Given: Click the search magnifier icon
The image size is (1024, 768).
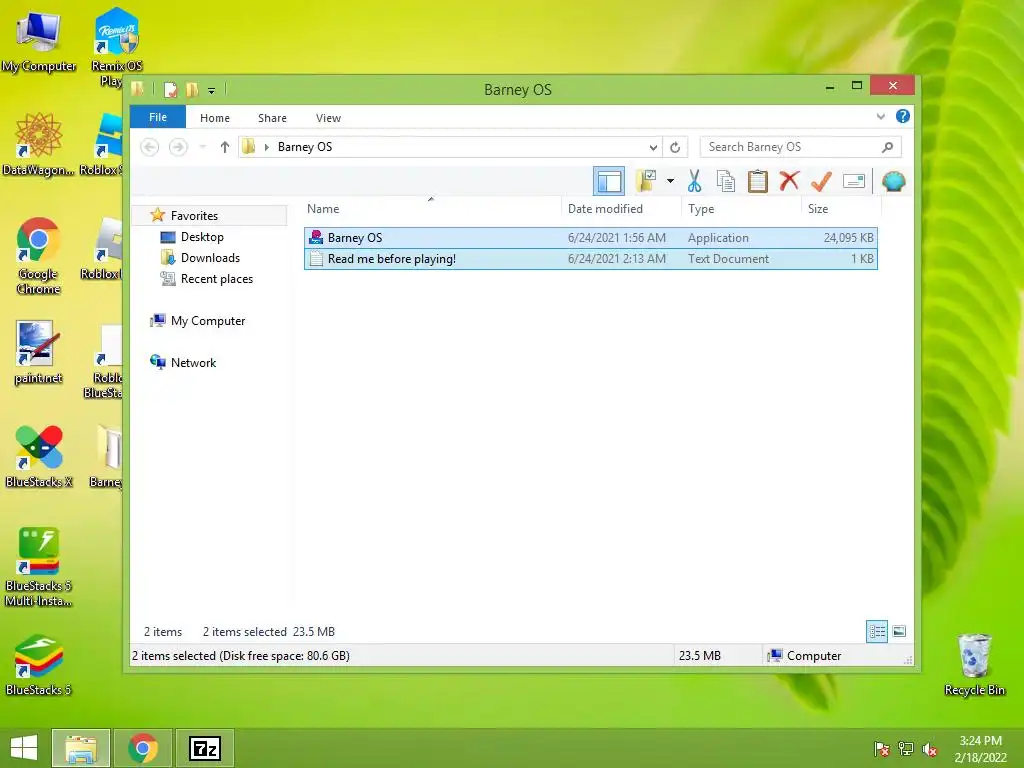Looking at the screenshot, I should tap(887, 147).
